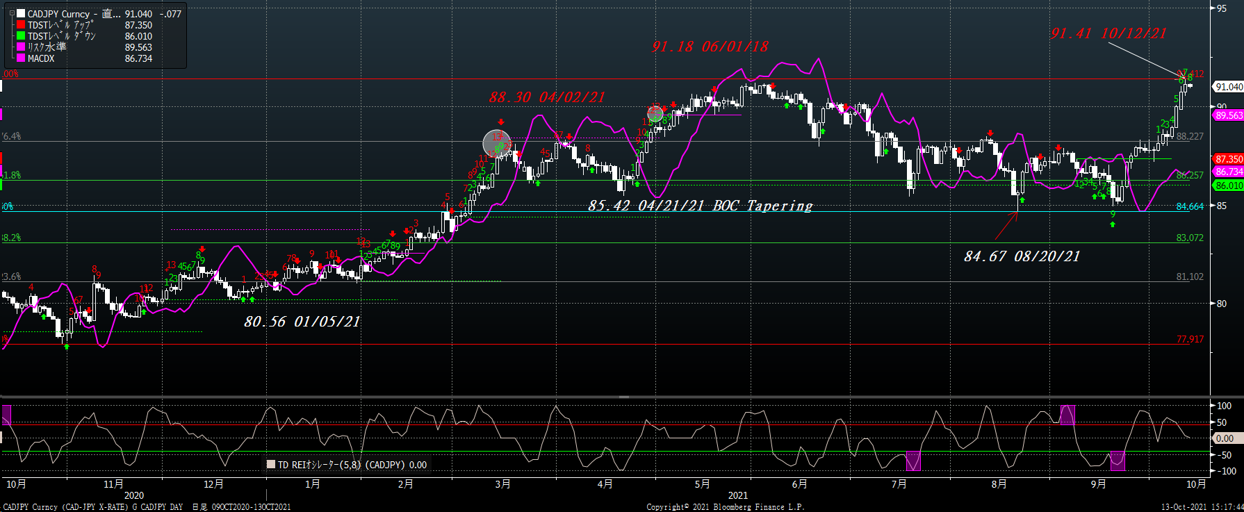
Task: Click the 85.42 BOC Tapering annotation
Action: 700,205
